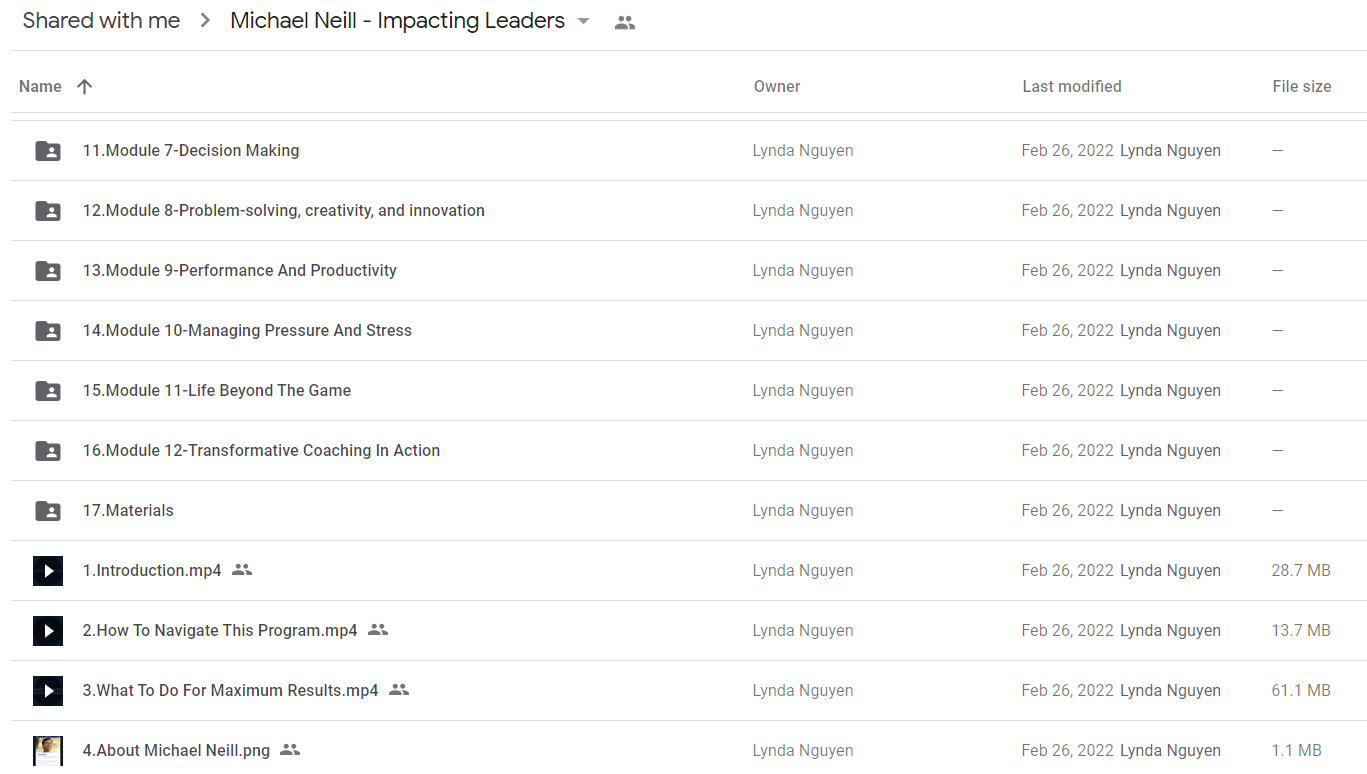Go back to Shared with me
The height and width of the screenshot is (774, 1367).
(x=101, y=20)
